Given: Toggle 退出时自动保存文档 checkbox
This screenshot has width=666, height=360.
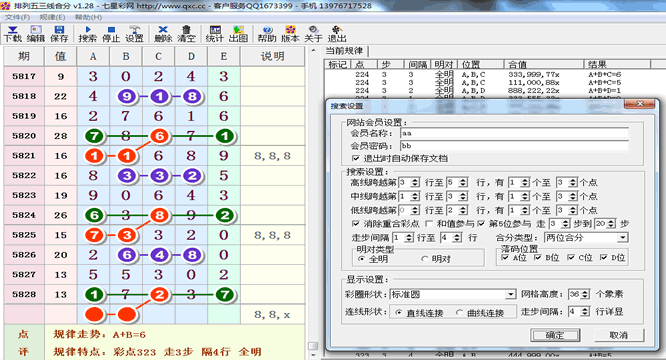Looking at the screenshot, I should coord(356,158).
